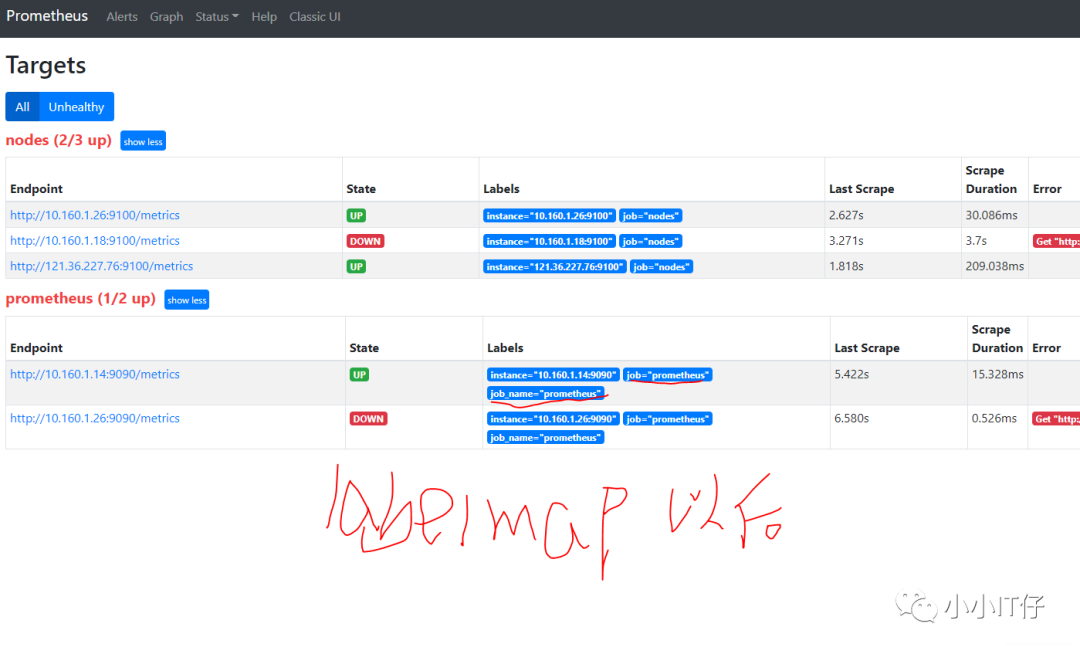
Task: Click label instance="10.160.1.14:9090"
Action: pos(553,375)
